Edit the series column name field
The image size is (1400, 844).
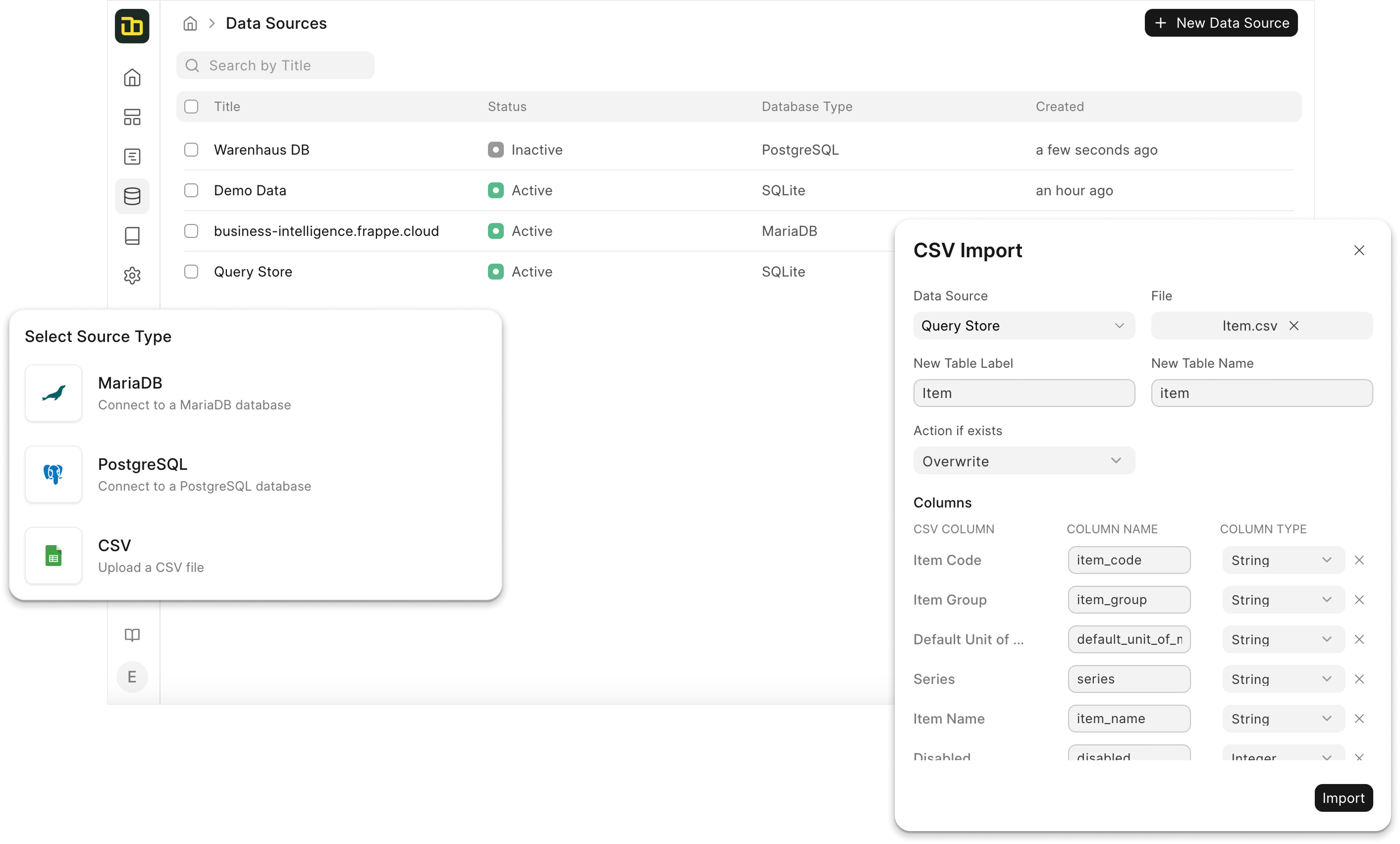[x=1129, y=678]
